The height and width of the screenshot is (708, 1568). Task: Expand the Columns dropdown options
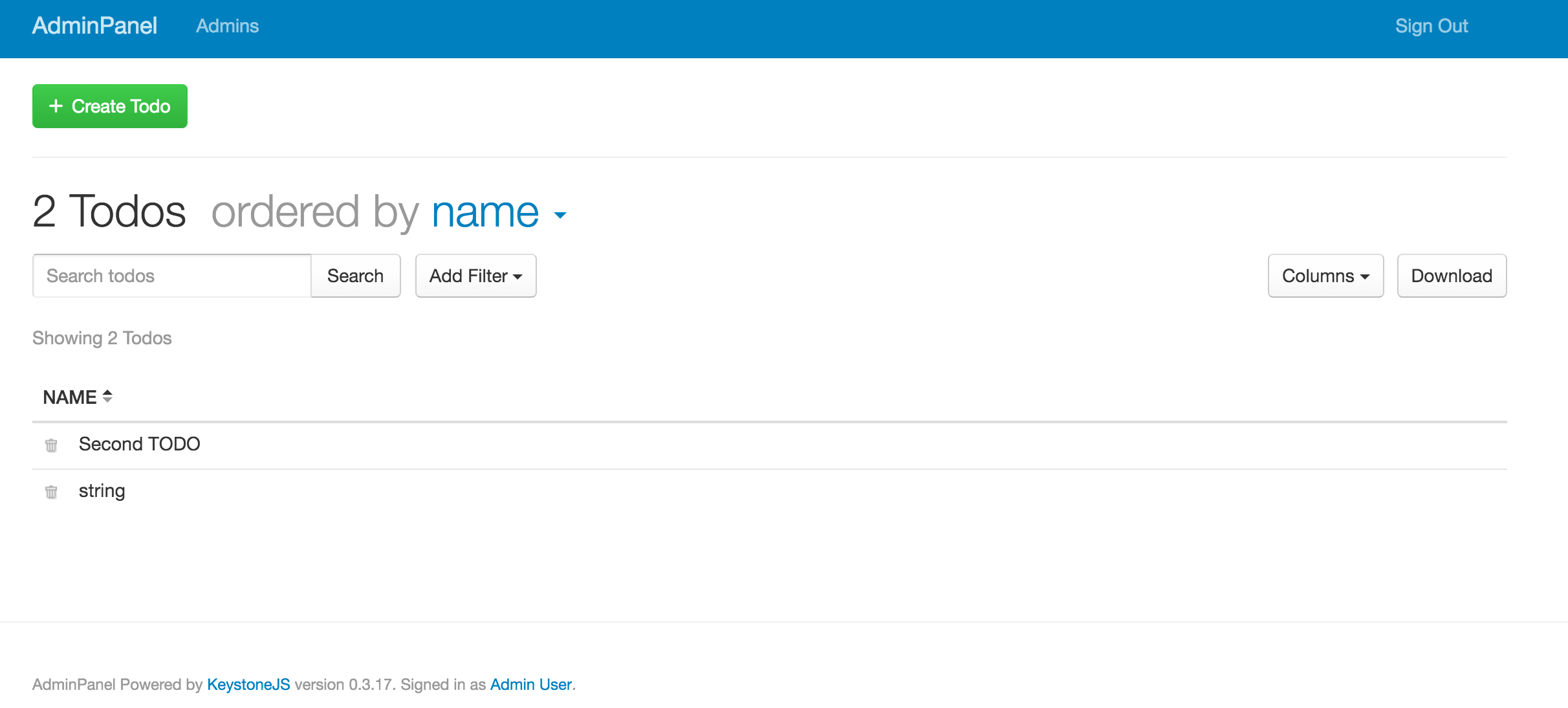point(1325,275)
